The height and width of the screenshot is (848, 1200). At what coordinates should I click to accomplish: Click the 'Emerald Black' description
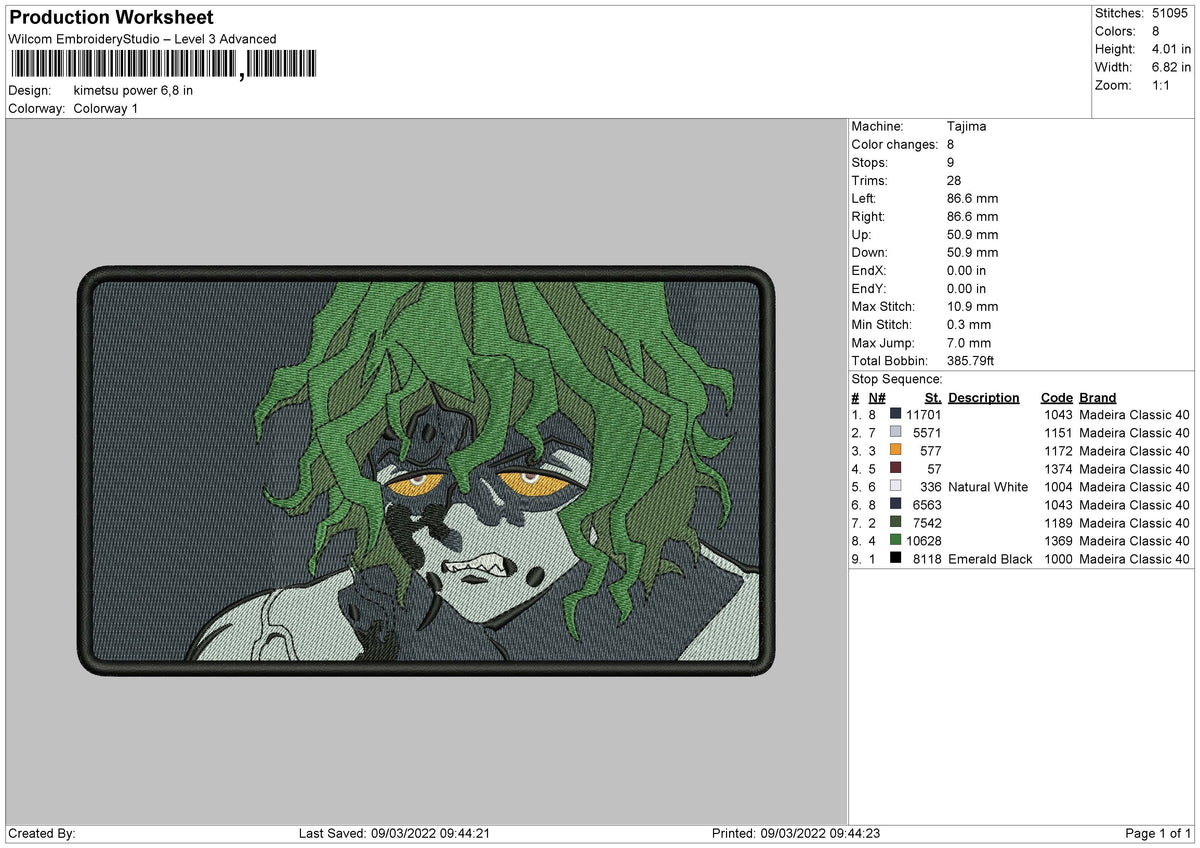(990, 558)
